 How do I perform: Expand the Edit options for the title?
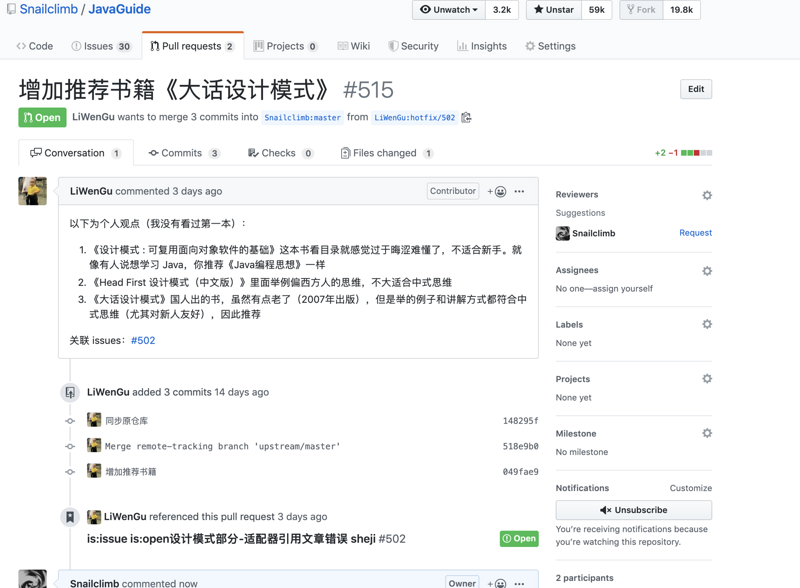695,89
